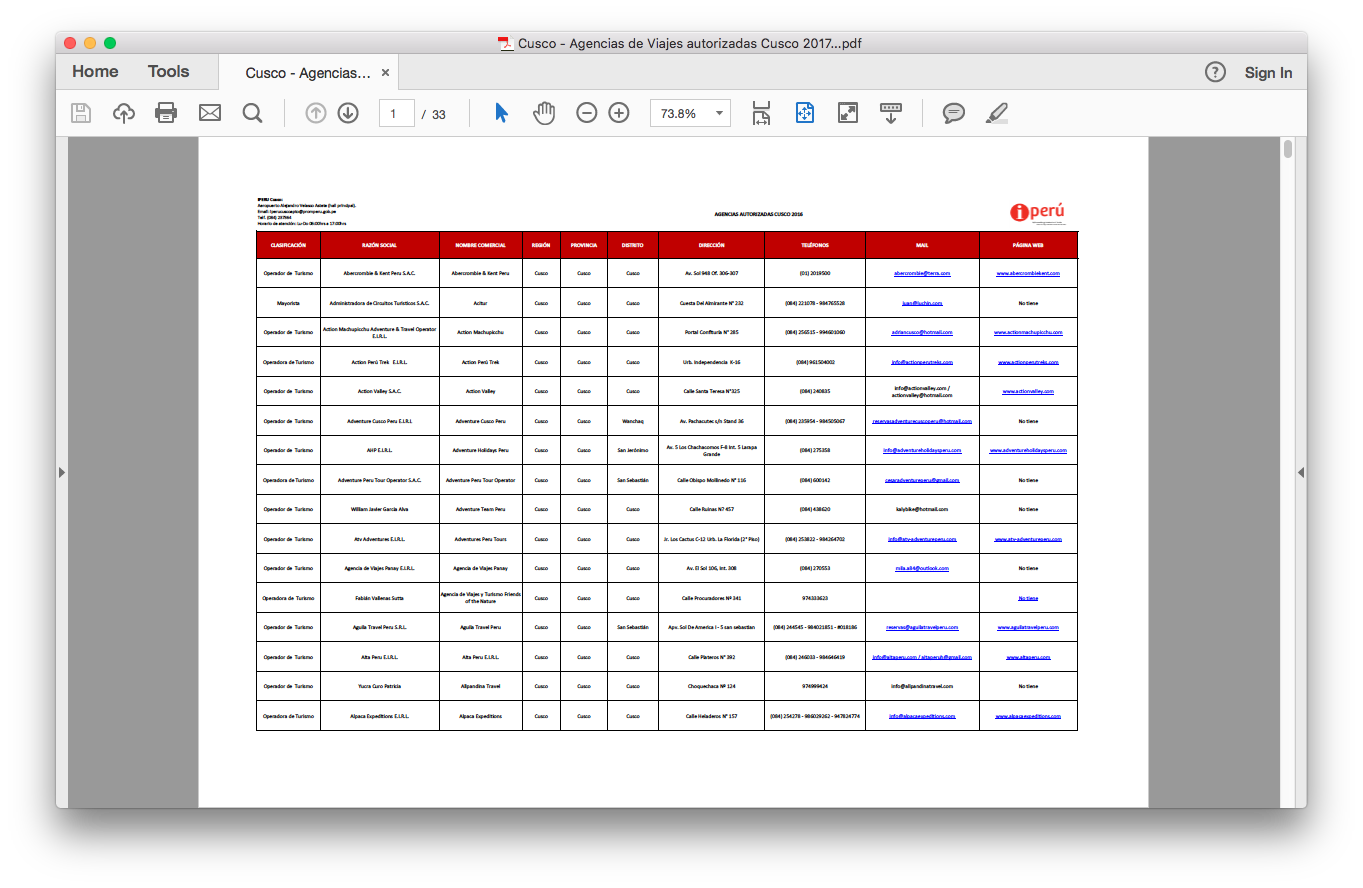Open adriancusco@hotmail.com email link
Viewport: 1363px width, 888px height.
(922, 332)
